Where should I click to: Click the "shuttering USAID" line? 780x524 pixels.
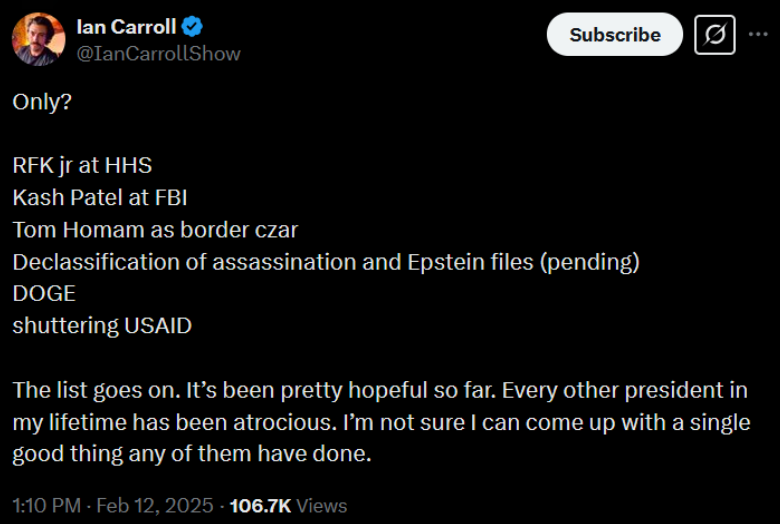click(101, 325)
